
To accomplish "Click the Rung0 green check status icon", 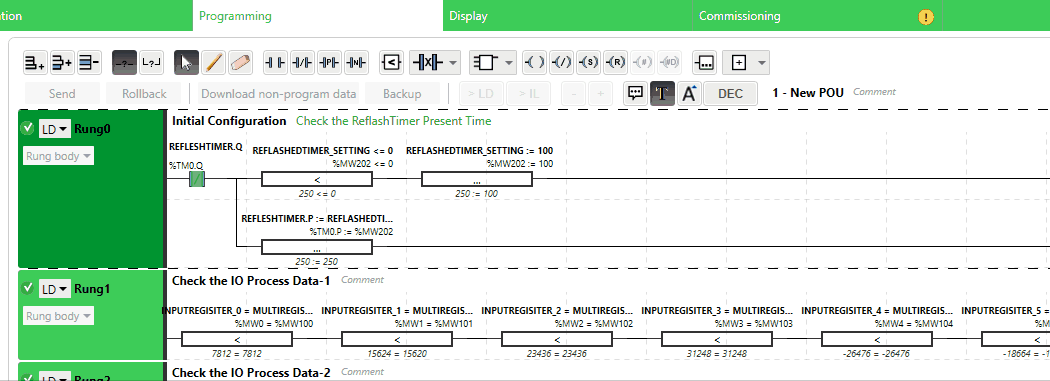I will point(27,128).
